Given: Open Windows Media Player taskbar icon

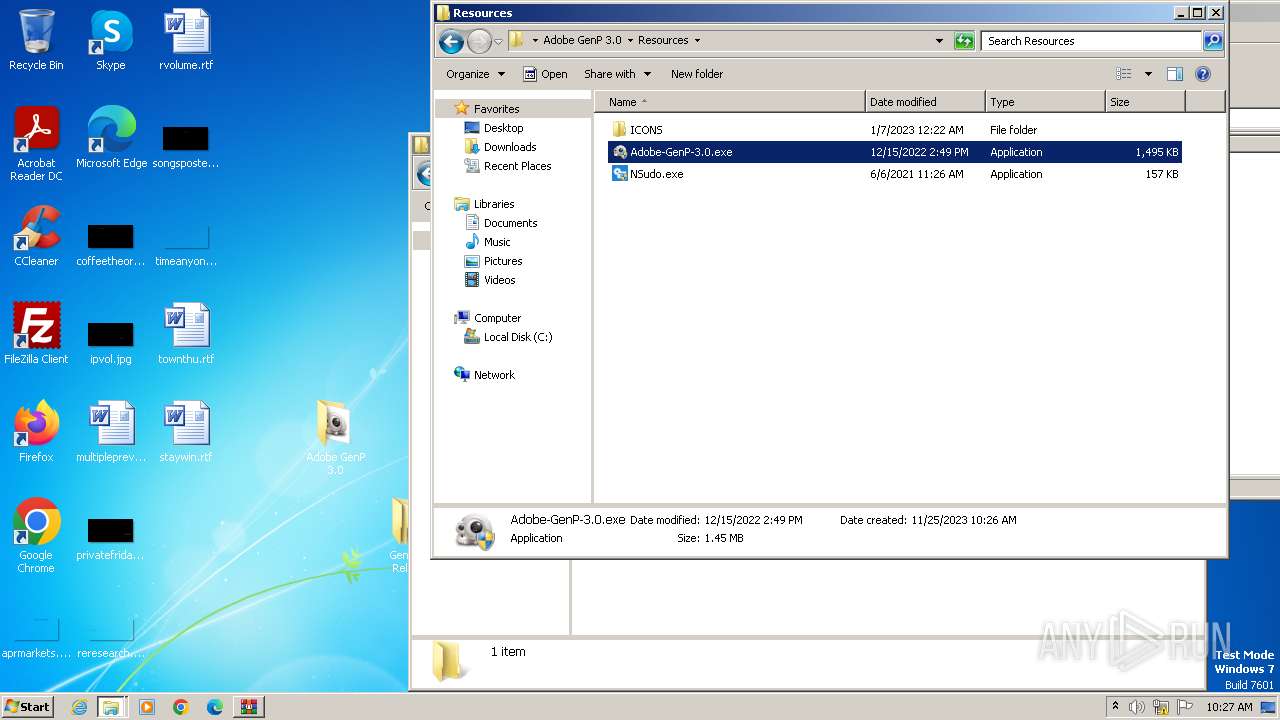Looking at the screenshot, I should [147, 707].
